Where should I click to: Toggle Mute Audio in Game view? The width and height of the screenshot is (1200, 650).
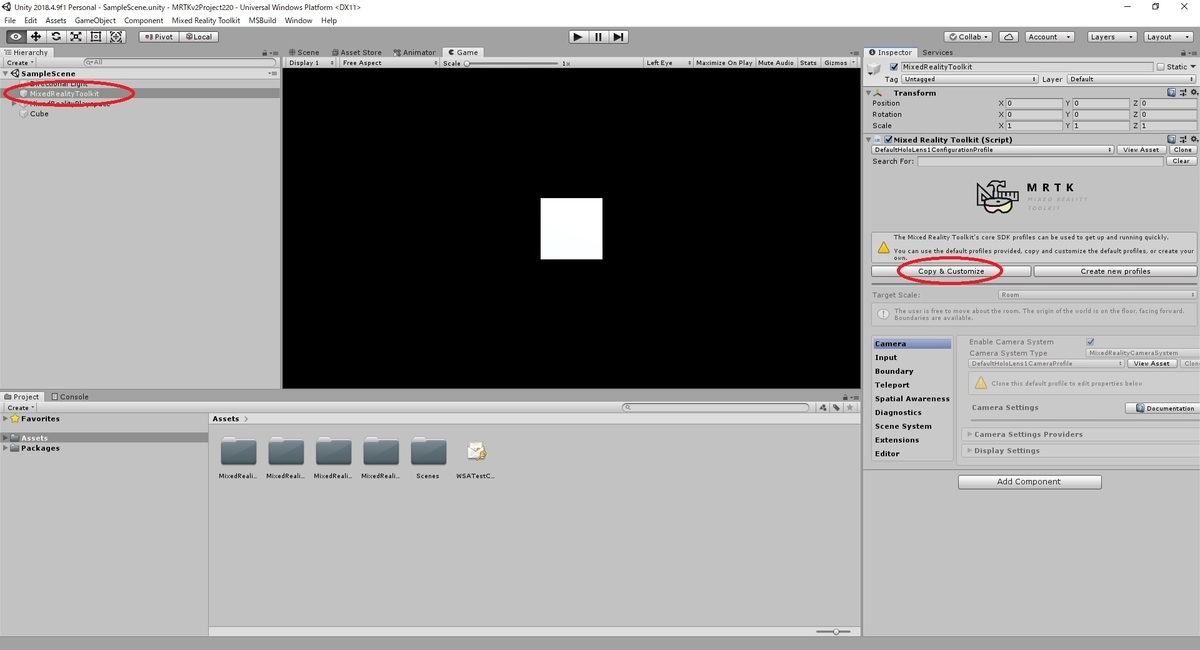point(775,63)
